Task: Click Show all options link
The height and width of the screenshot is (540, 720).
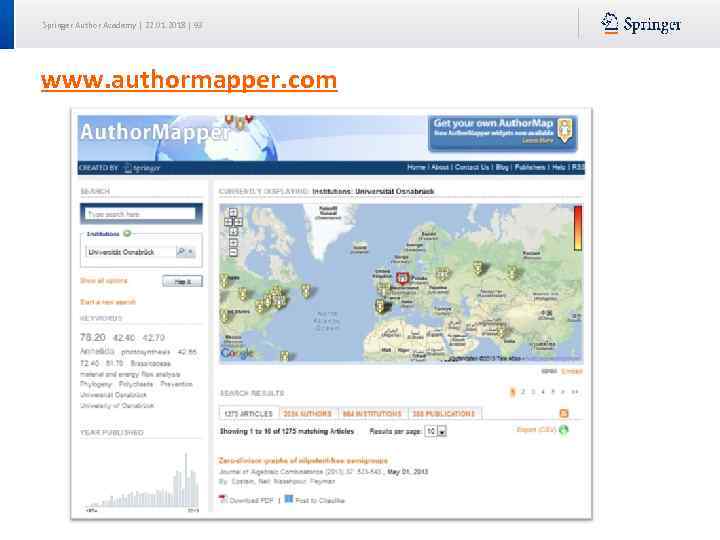Action: pos(104,281)
